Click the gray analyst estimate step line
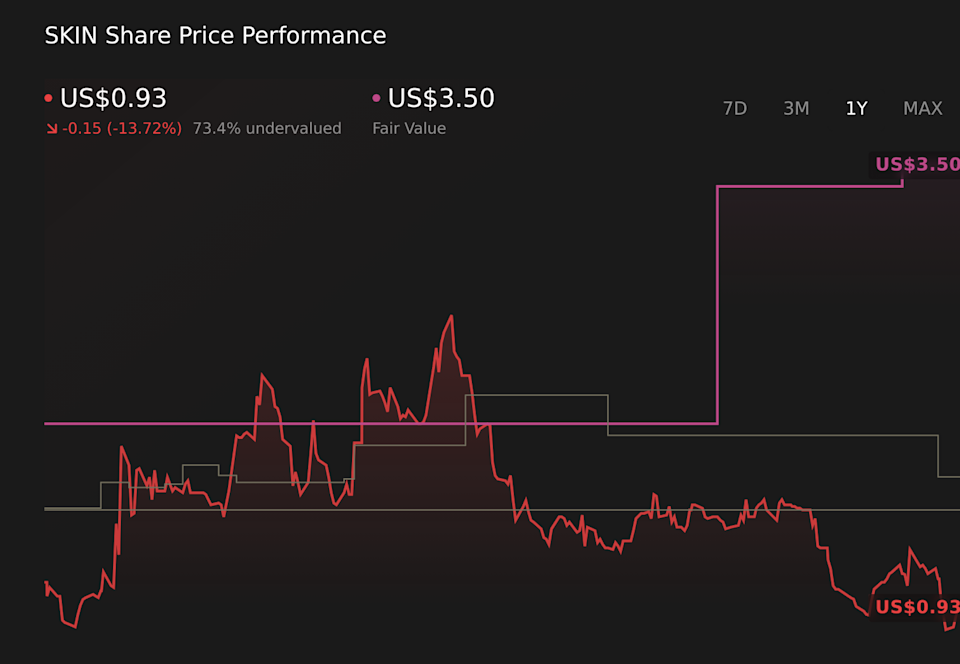This screenshot has height=664, width=960. 550,395
